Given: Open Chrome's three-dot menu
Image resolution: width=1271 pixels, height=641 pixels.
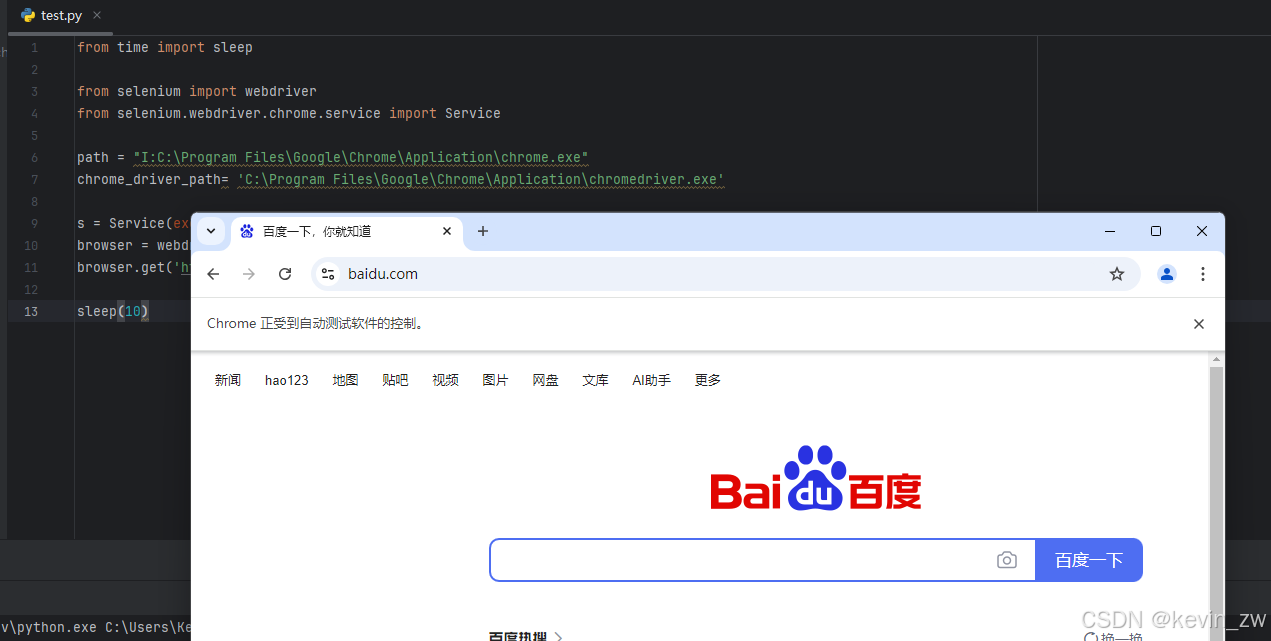Looking at the screenshot, I should coord(1203,274).
